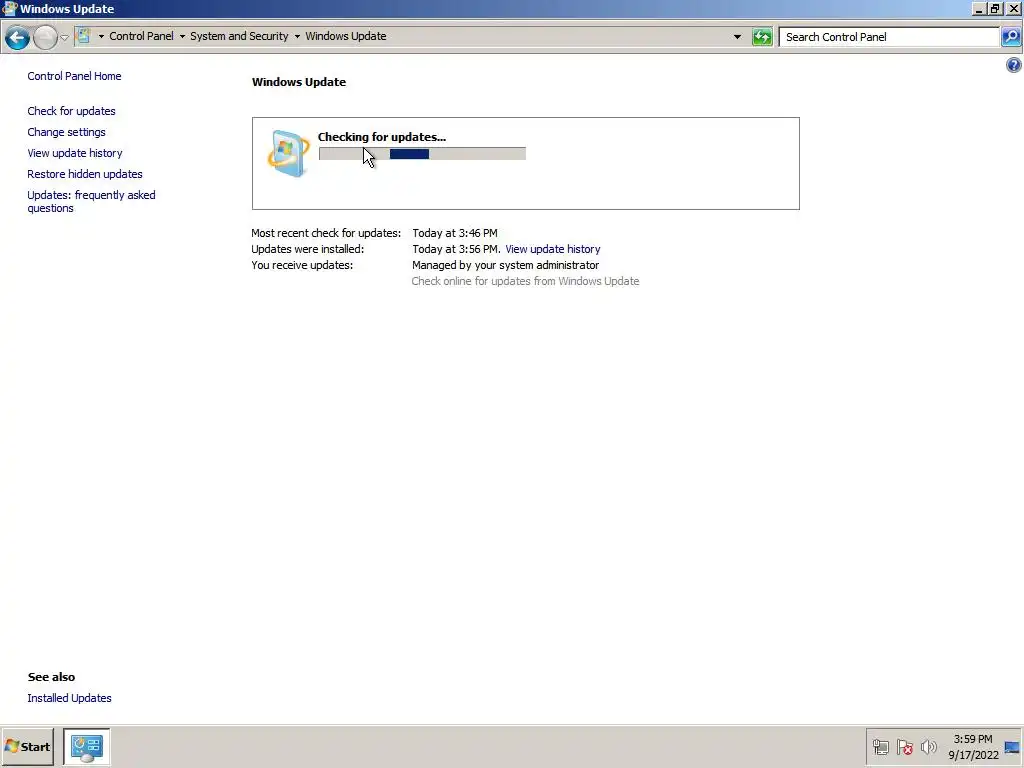Click the Checking for updates progress bar

click(422, 153)
